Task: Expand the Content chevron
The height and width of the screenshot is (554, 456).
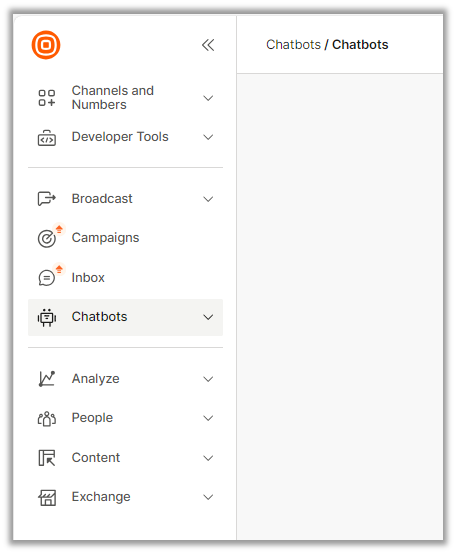Action: (x=208, y=458)
